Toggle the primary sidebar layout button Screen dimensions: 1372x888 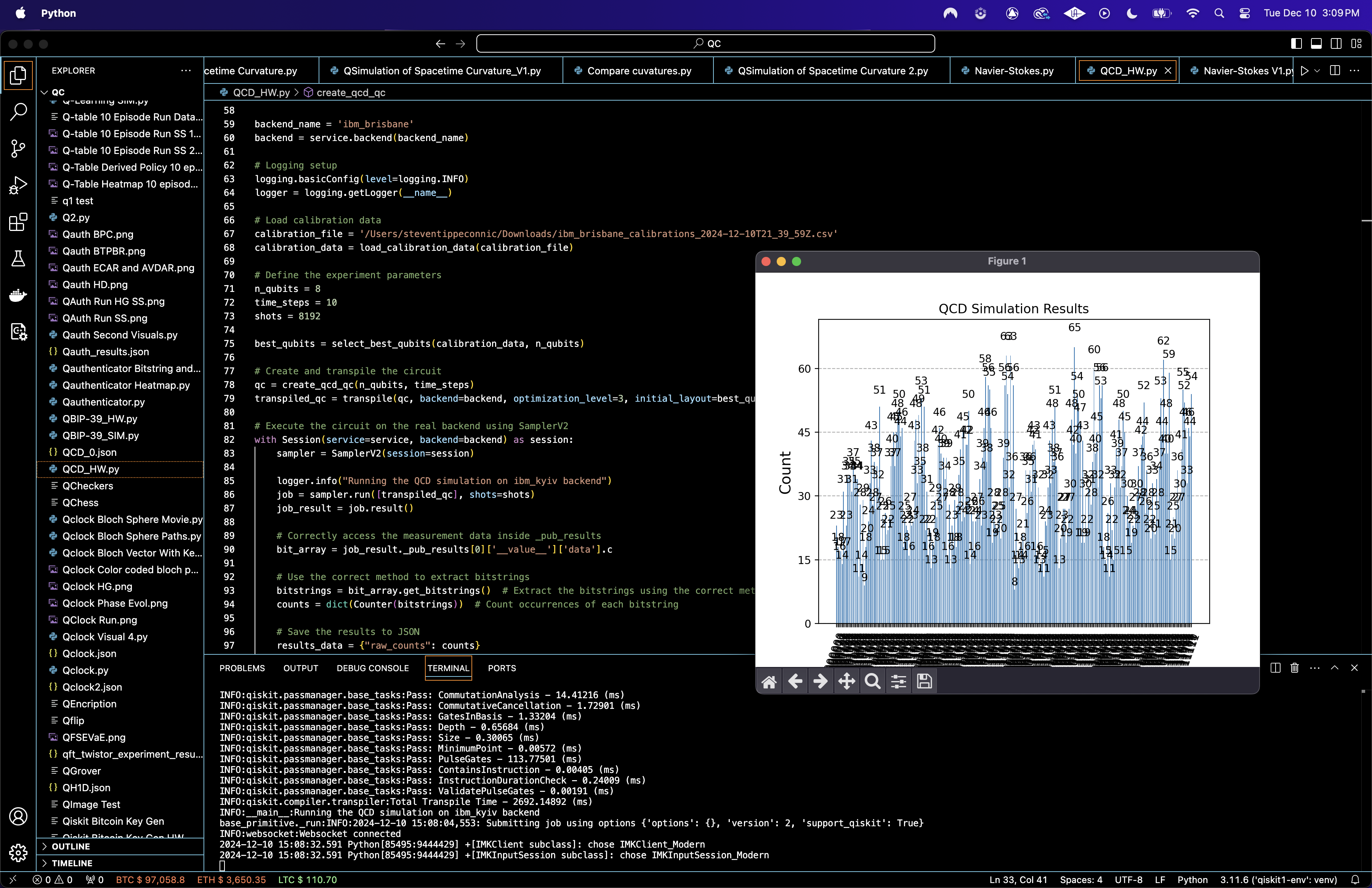click(1297, 43)
